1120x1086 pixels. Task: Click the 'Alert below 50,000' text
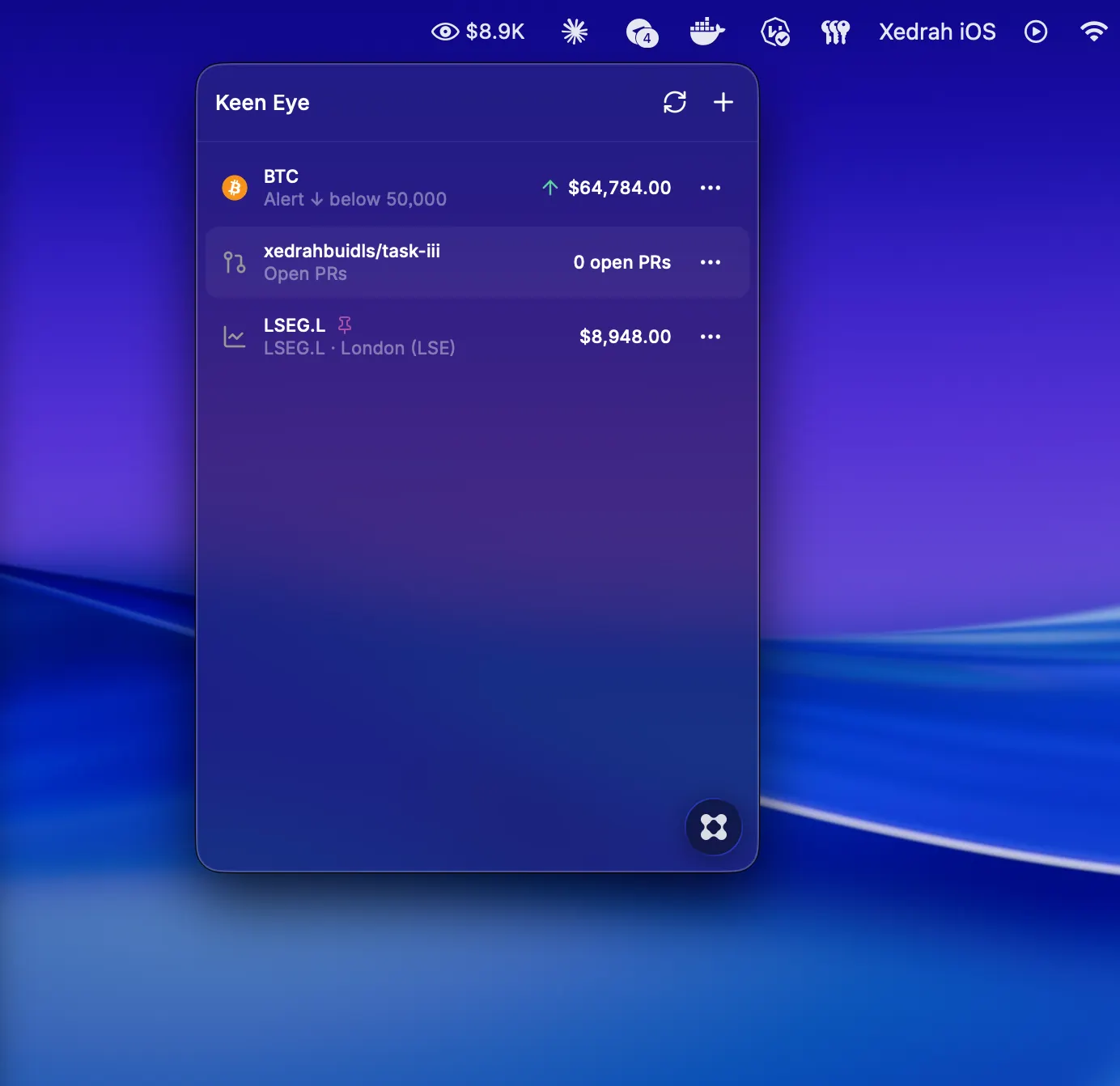(355, 199)
